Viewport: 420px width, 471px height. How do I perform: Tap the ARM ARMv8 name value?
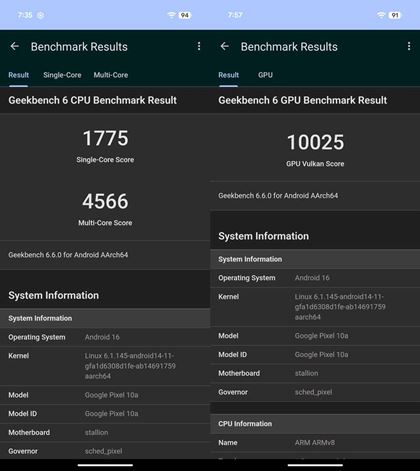315,443
